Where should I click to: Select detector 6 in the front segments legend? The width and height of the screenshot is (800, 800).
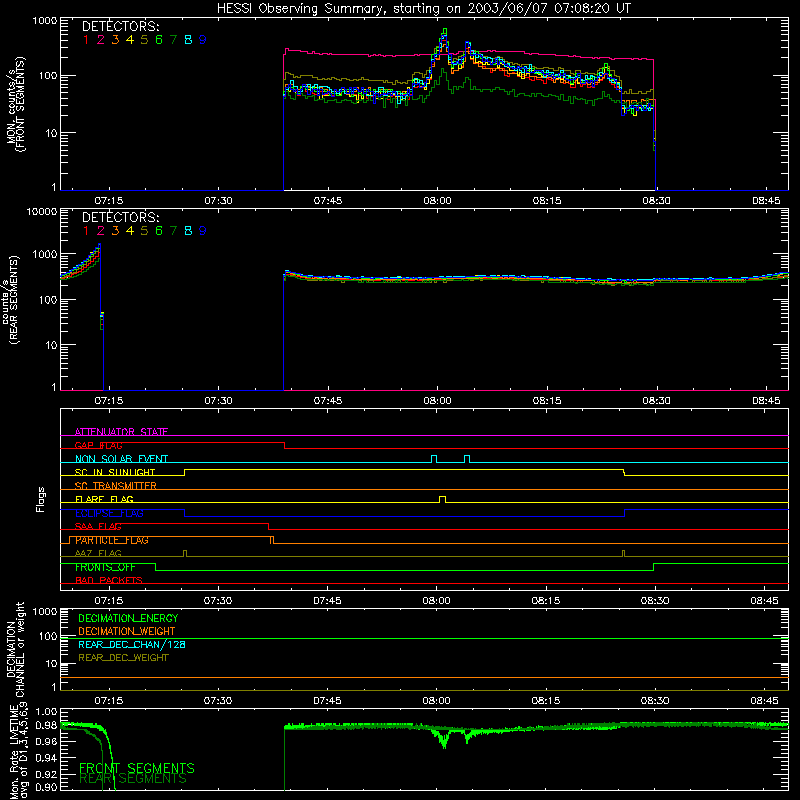coord(159,40)
